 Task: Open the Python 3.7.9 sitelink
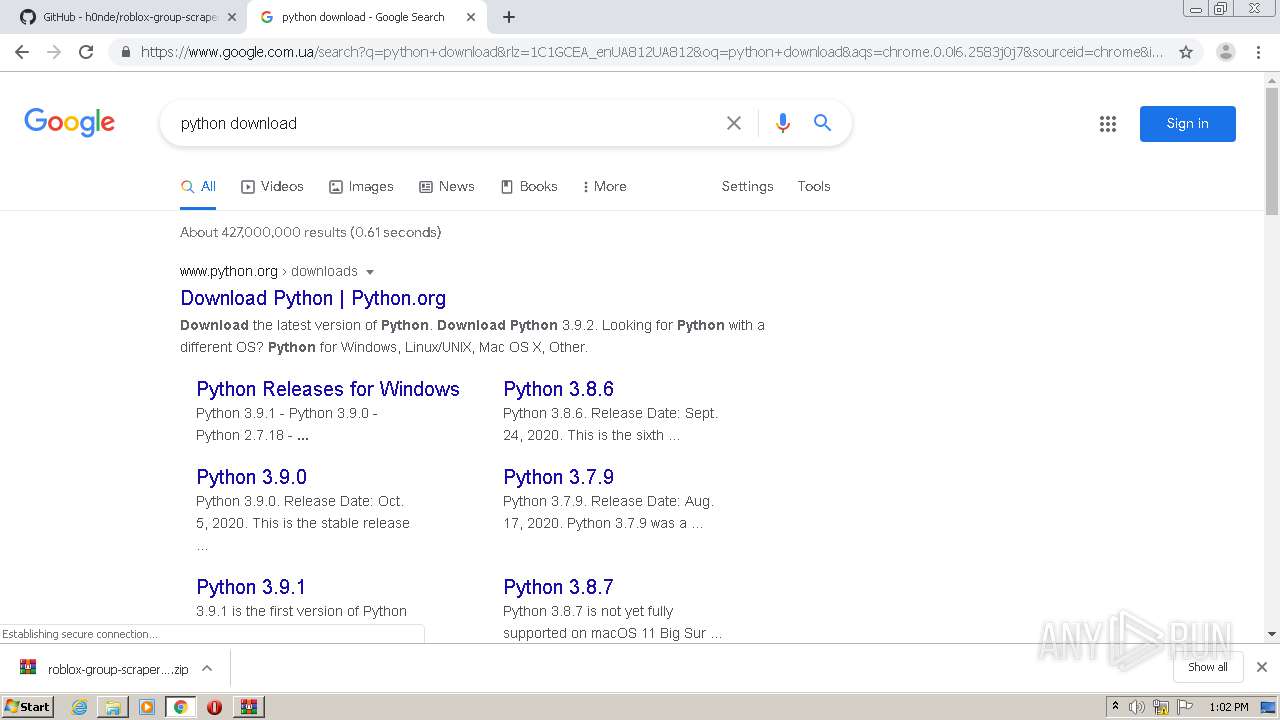click(x=558, y=477)
